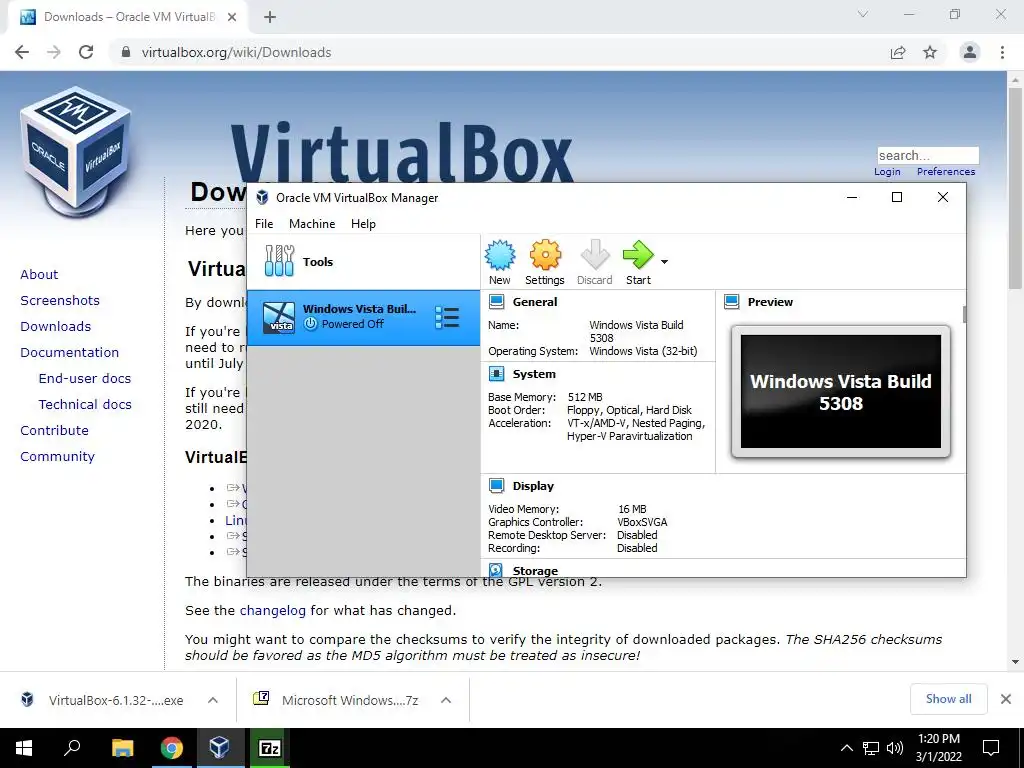This screenshot has width=1024, height=768.
Task: Click the Display section heading
Action: click(x=533, y=485)
